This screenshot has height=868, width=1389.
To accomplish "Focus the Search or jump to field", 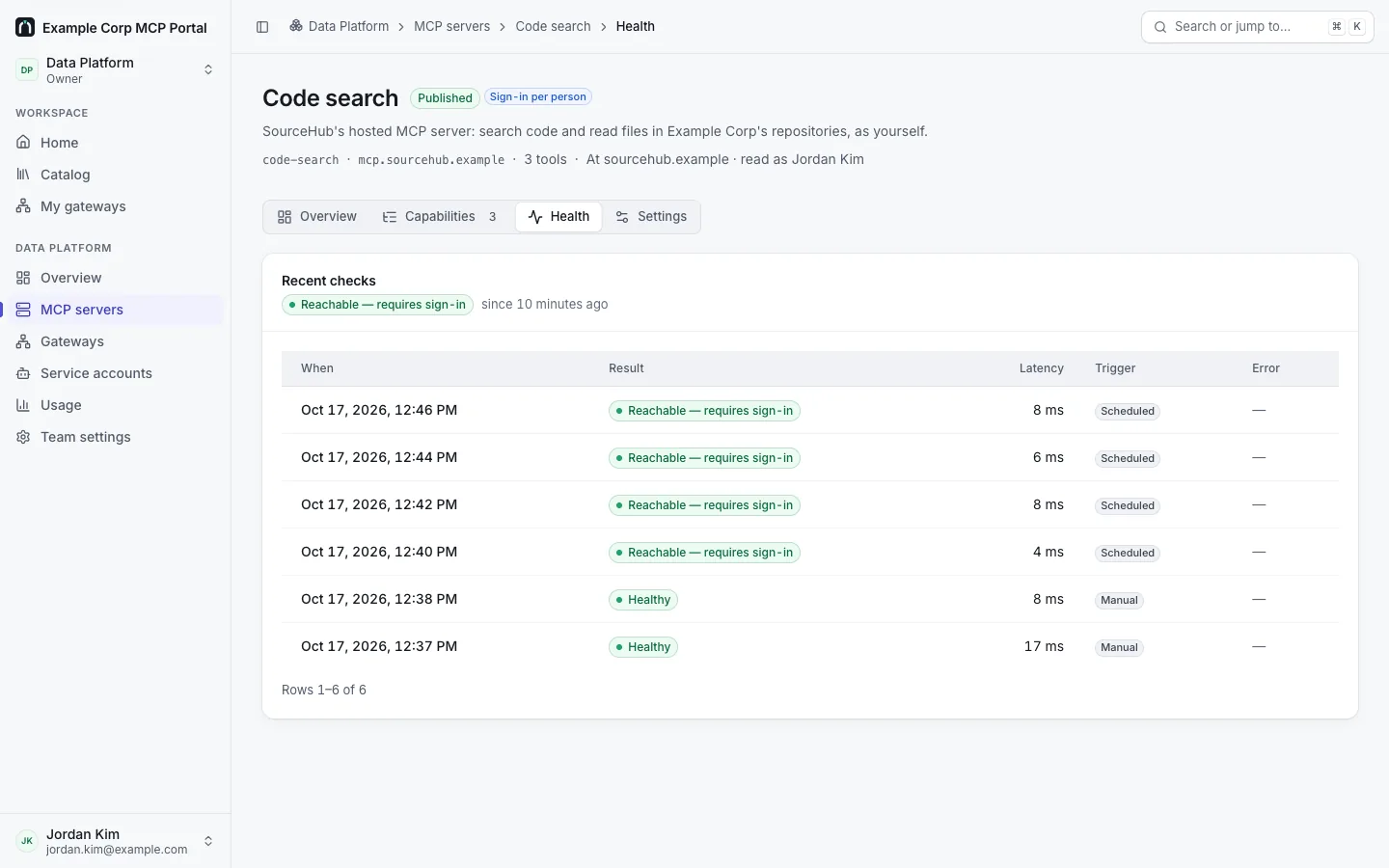I will pyautogui.click(x=1258, y=27).
